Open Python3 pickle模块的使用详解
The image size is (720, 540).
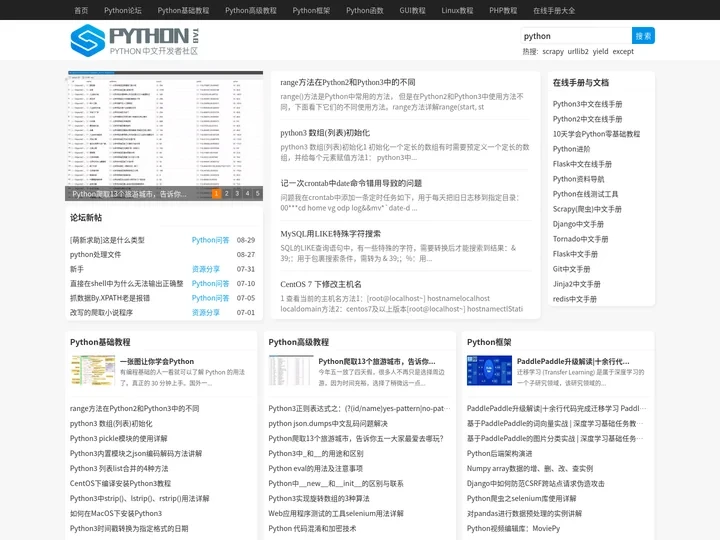tap(118, 439)
